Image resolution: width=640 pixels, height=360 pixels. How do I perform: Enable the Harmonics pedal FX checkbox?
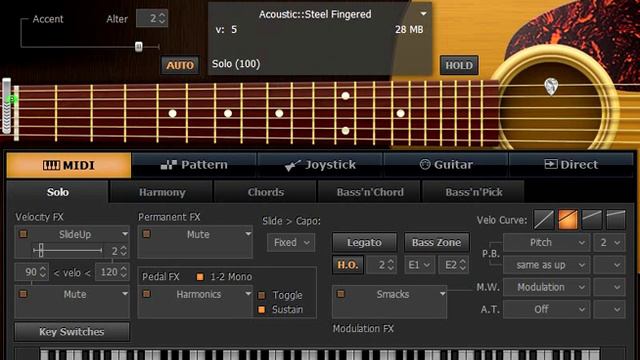147,294
